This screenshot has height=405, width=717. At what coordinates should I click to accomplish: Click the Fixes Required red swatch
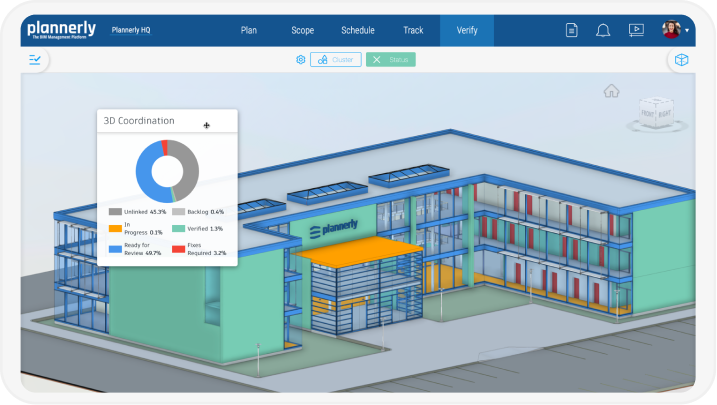coord(178,249)
